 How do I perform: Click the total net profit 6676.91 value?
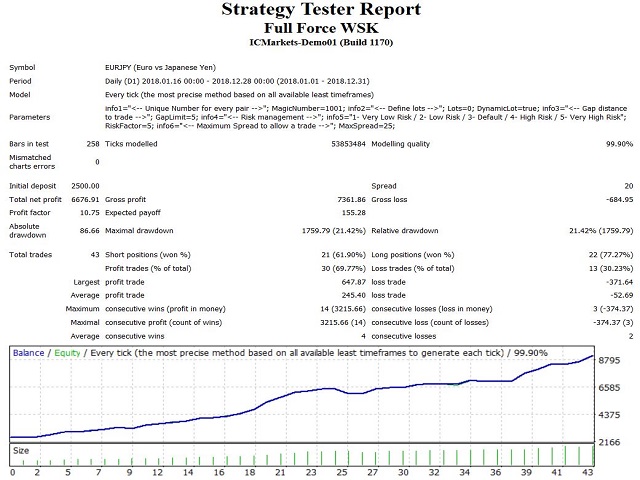click(82, 200)
